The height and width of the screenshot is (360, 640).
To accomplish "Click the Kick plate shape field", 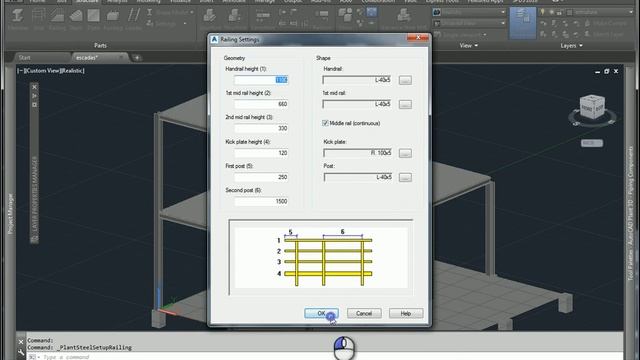I will 358,153.
